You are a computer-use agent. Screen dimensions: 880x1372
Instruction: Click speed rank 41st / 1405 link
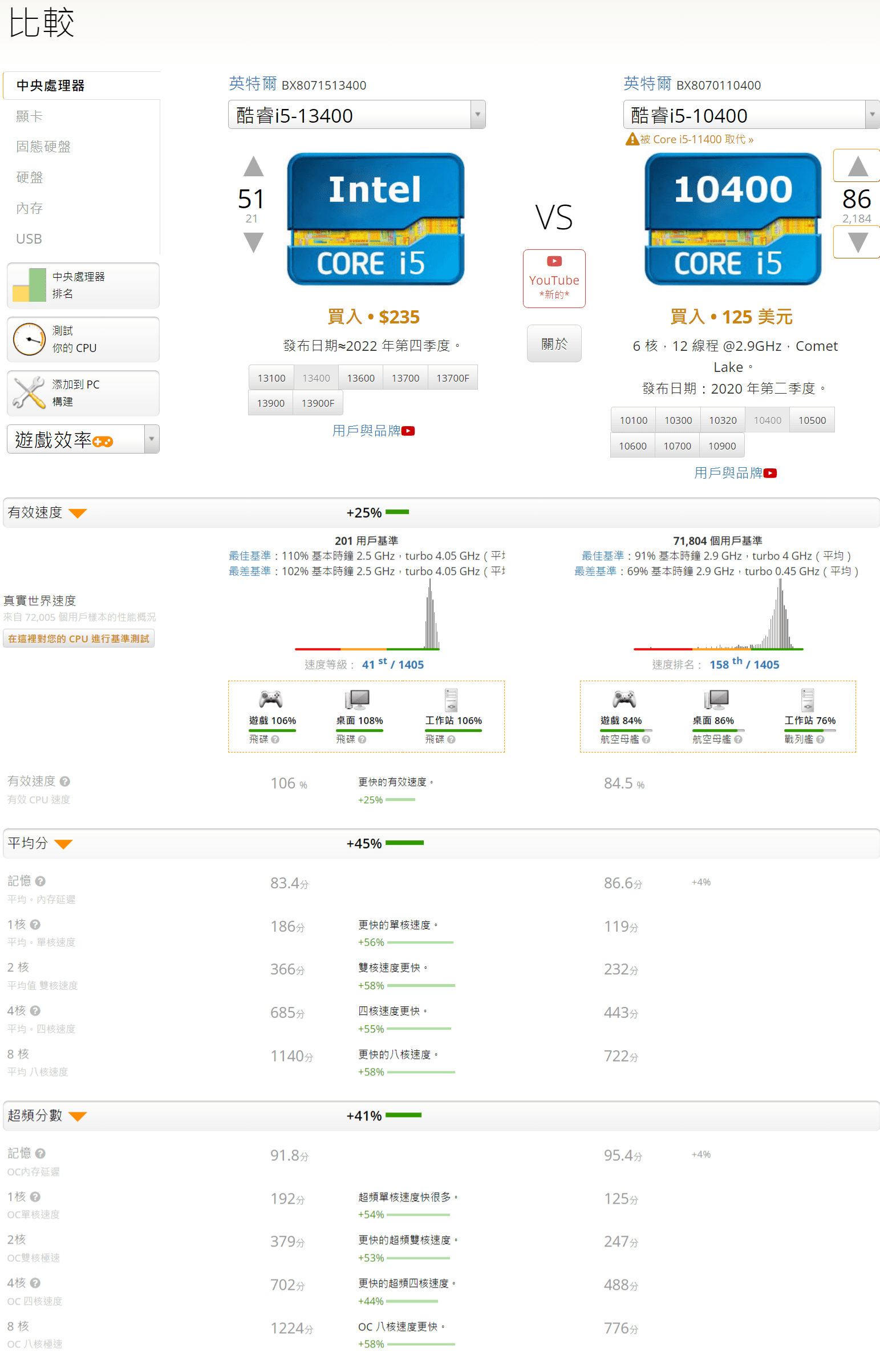click(x=392, y=664)
